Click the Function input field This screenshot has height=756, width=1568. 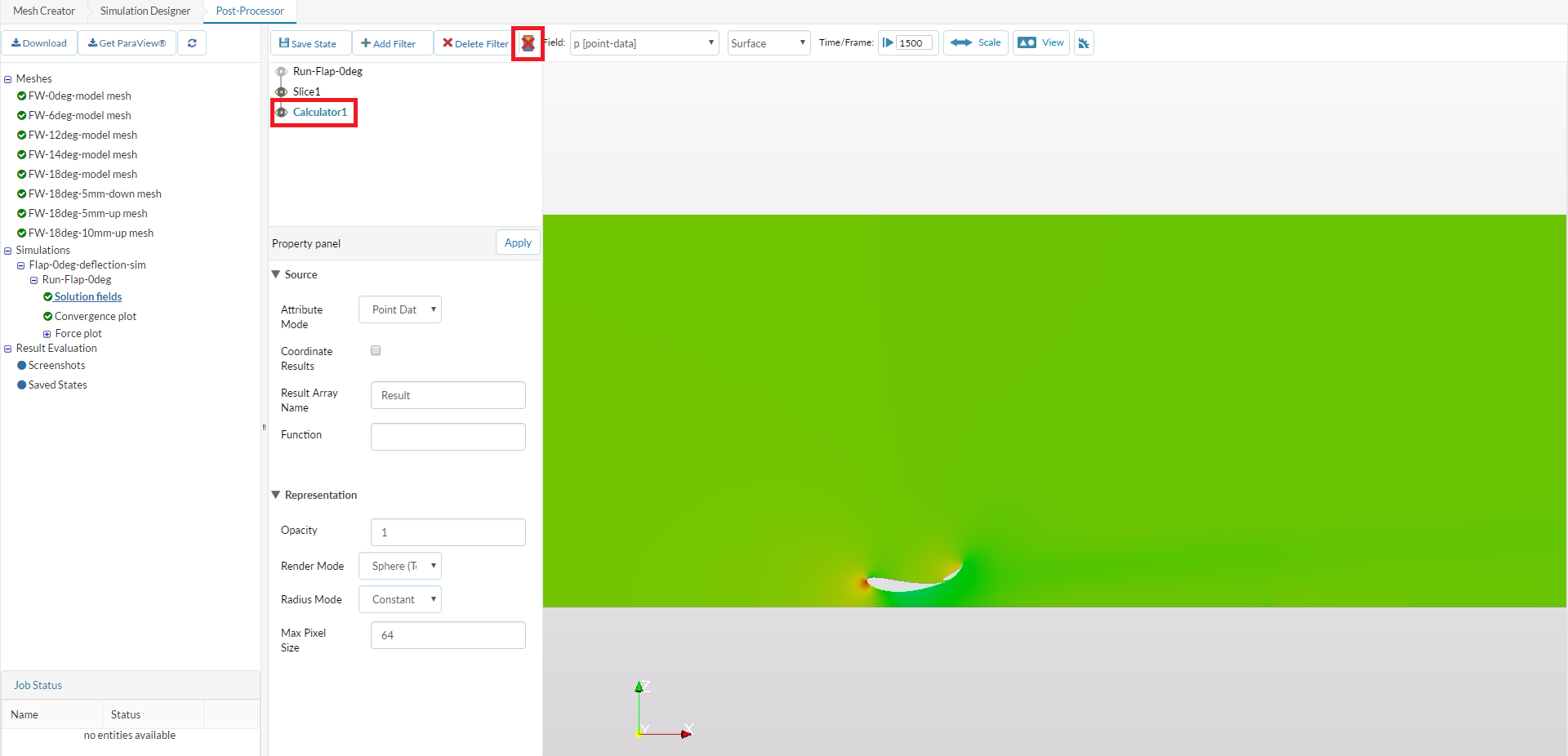448,438
